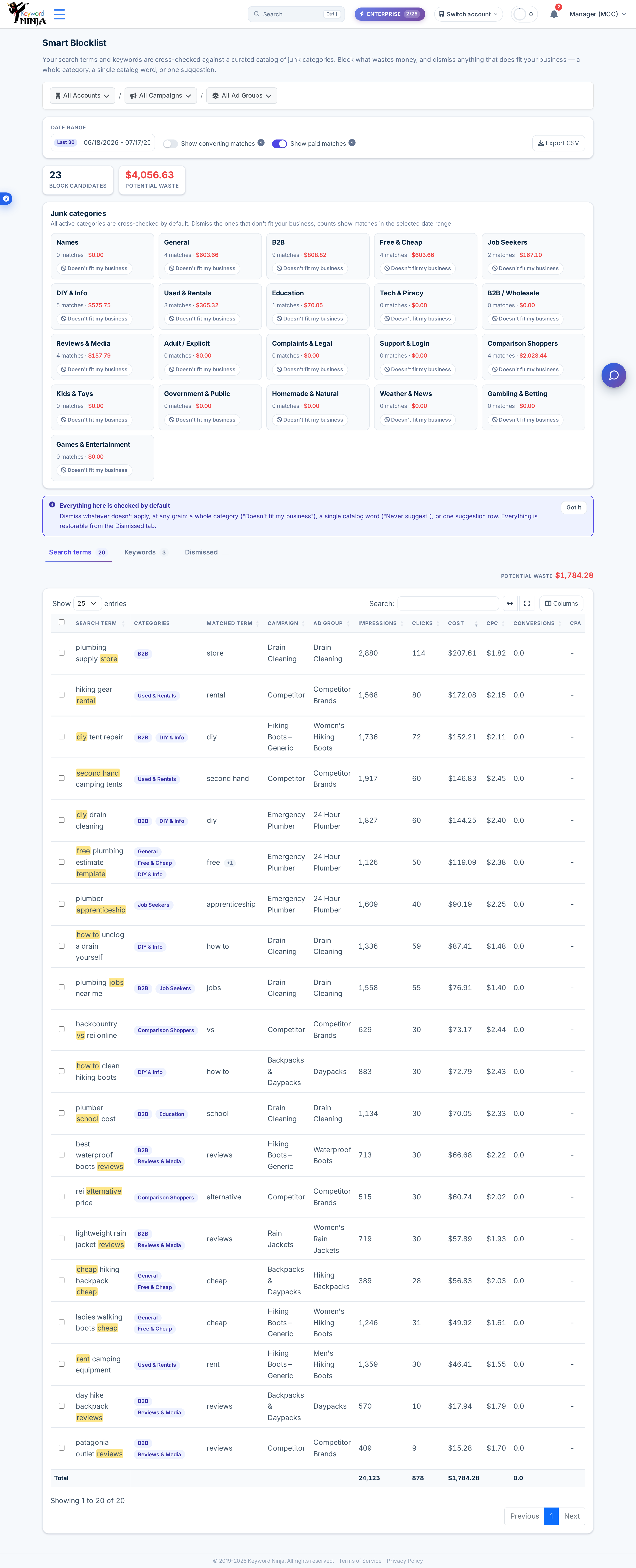Dismiss the B2B junk category
The height and width of the screenshot is (1568, 636).
[309, 268]
